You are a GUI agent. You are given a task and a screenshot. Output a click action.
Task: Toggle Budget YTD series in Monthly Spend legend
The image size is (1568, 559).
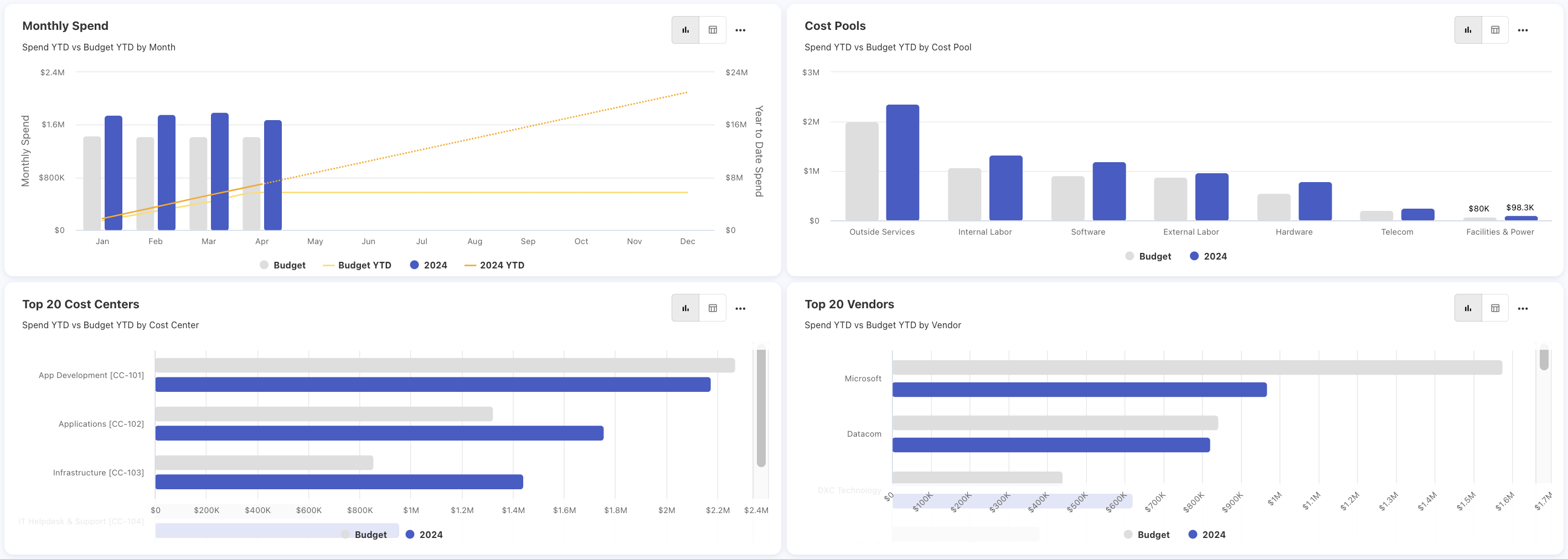coord(357,265)
